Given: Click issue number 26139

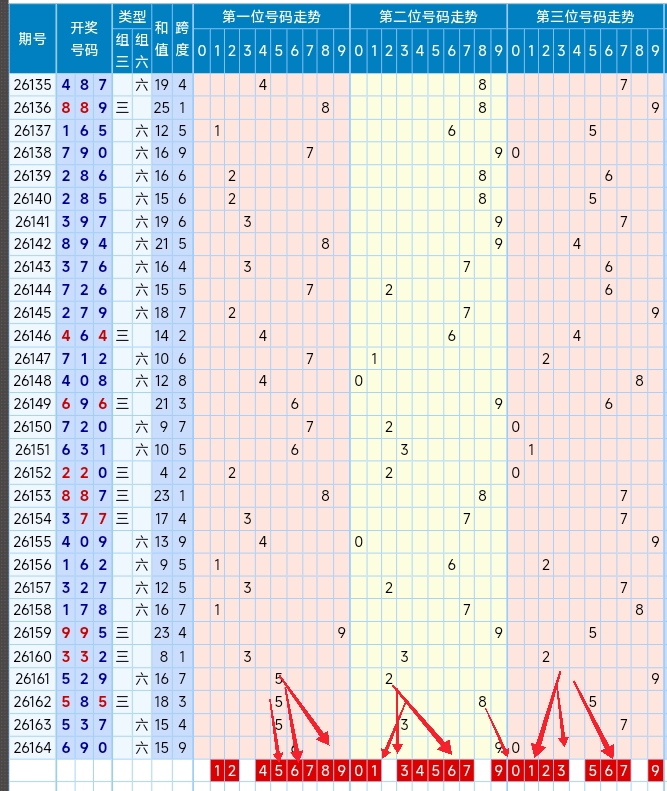Looking at the screenshot, I should [33, 176].
